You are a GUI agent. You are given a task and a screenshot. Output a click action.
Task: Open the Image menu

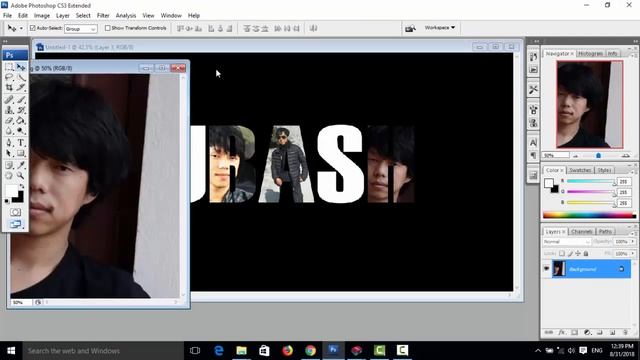point(42,16)
